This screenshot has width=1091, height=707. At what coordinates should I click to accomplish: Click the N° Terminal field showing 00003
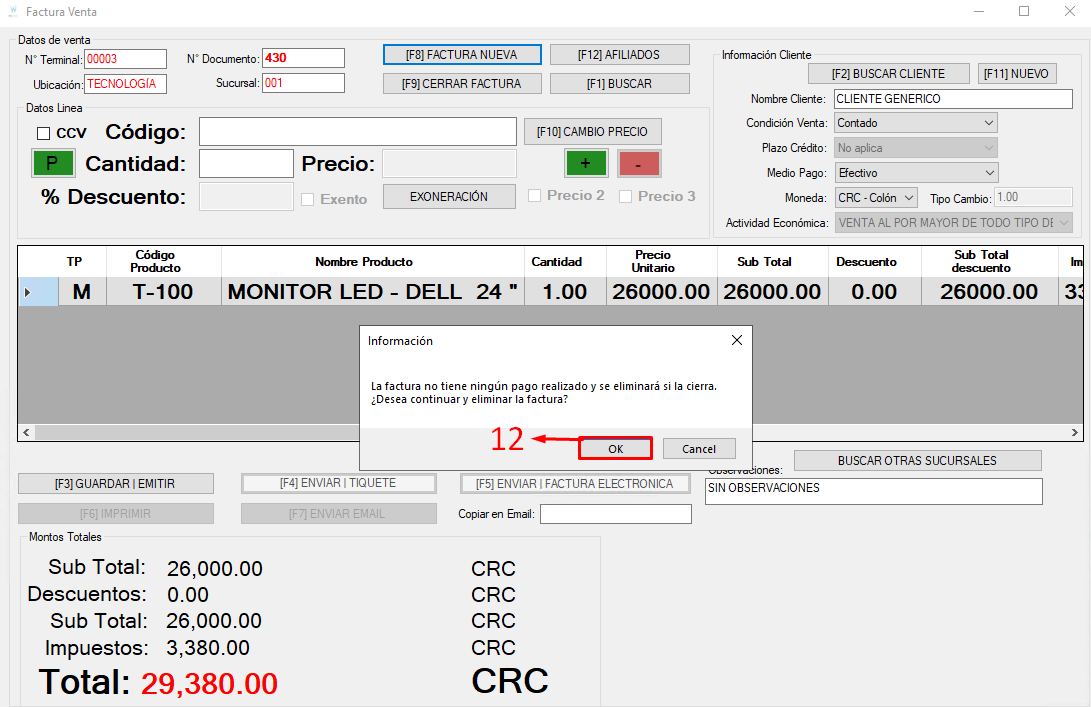click(125, 59)
